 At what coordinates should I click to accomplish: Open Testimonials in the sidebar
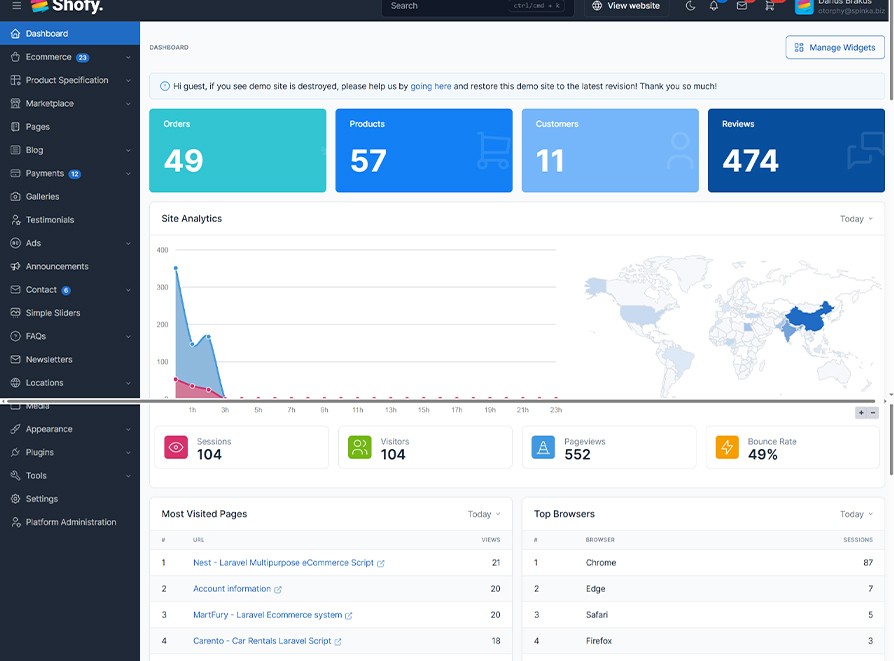tap(50, 220)
